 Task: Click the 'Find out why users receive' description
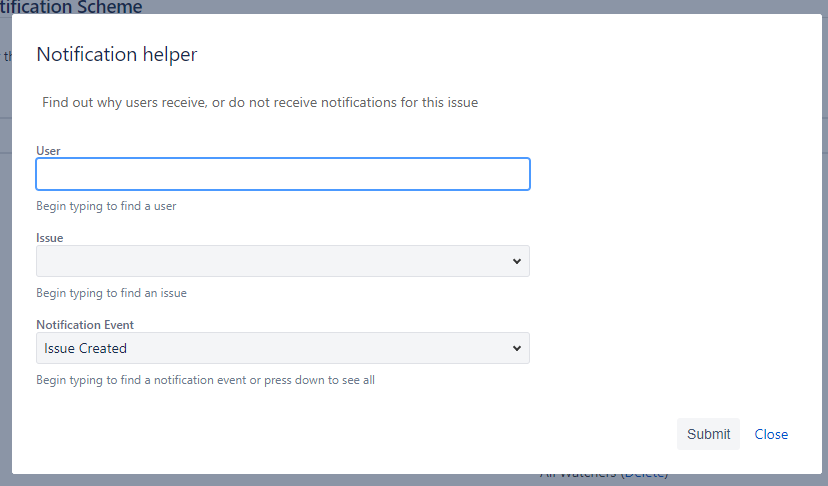tap(260, 102)
